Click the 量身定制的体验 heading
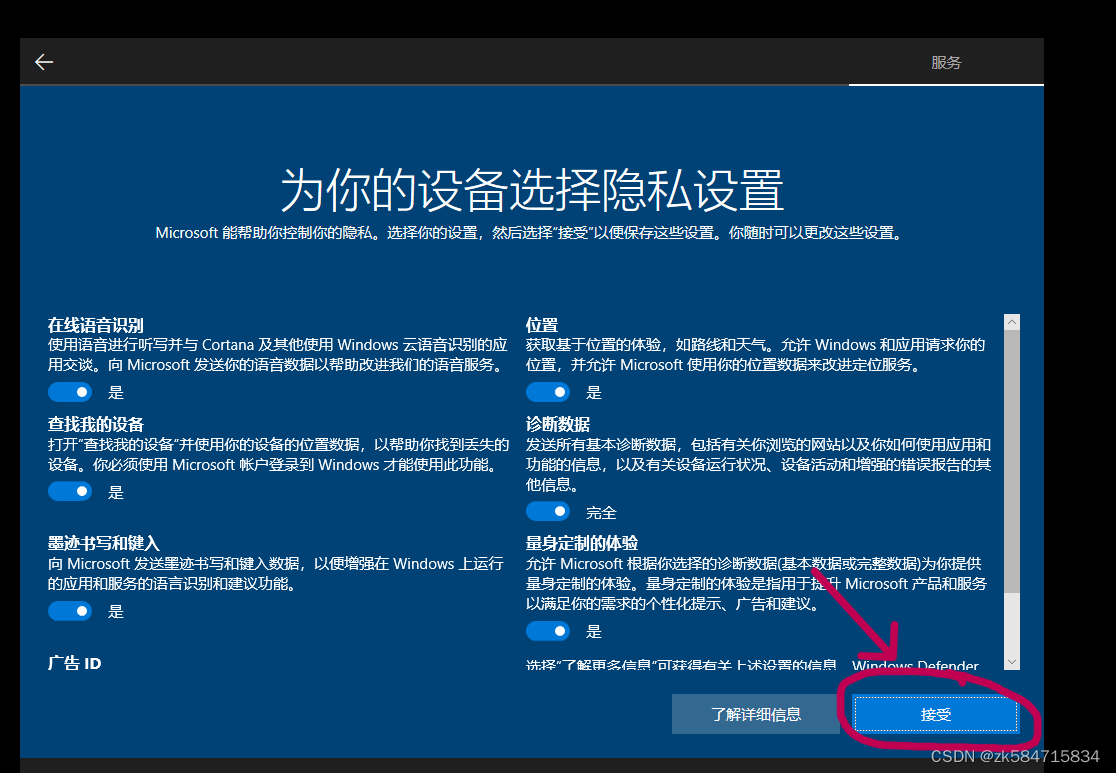This screenshot has height=773, width=1116. point(581,543)
